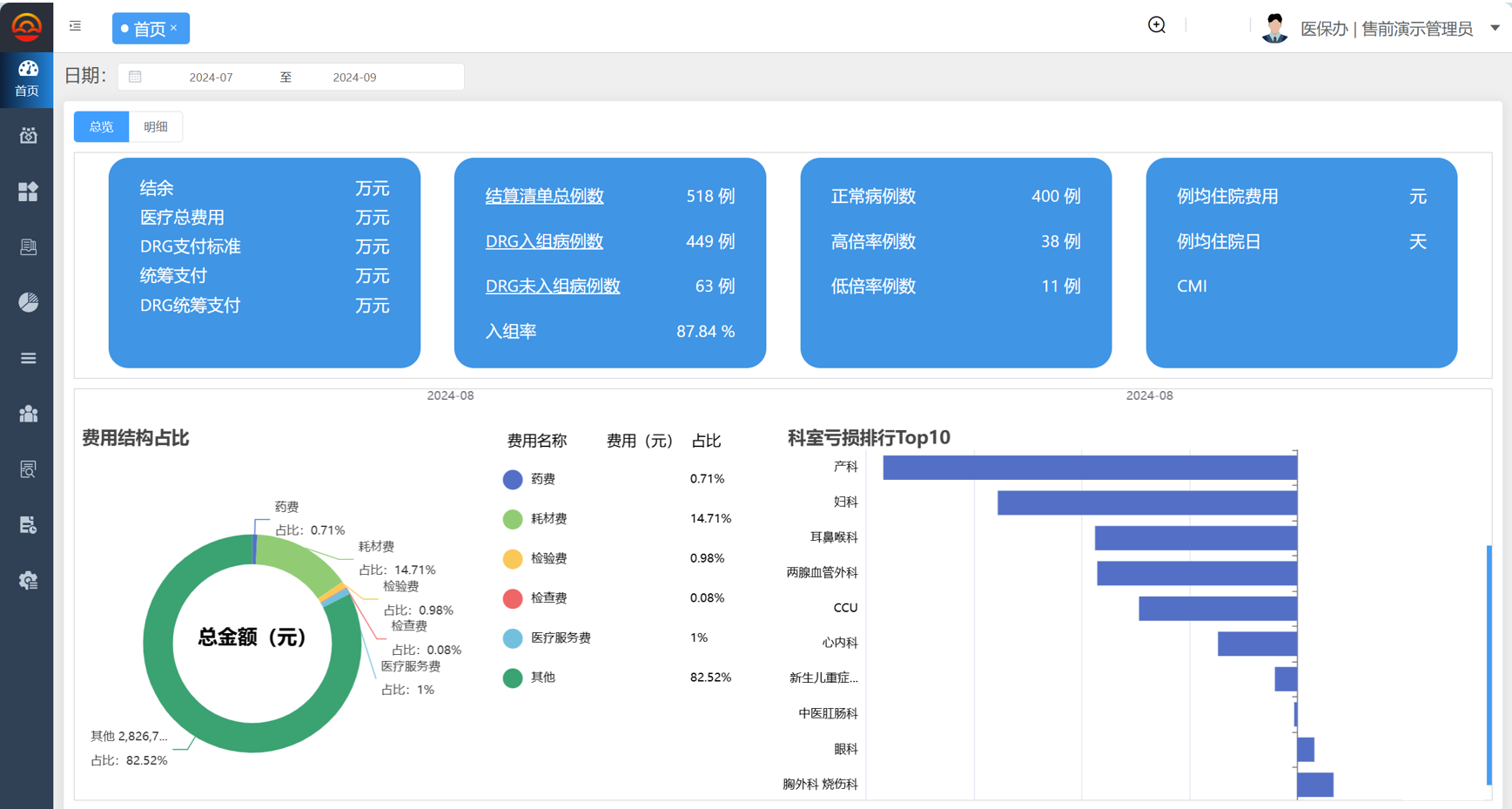Select the three-line list icon in sidebar
Screen dimensions: 1512x809
click(x=28, y=358)
